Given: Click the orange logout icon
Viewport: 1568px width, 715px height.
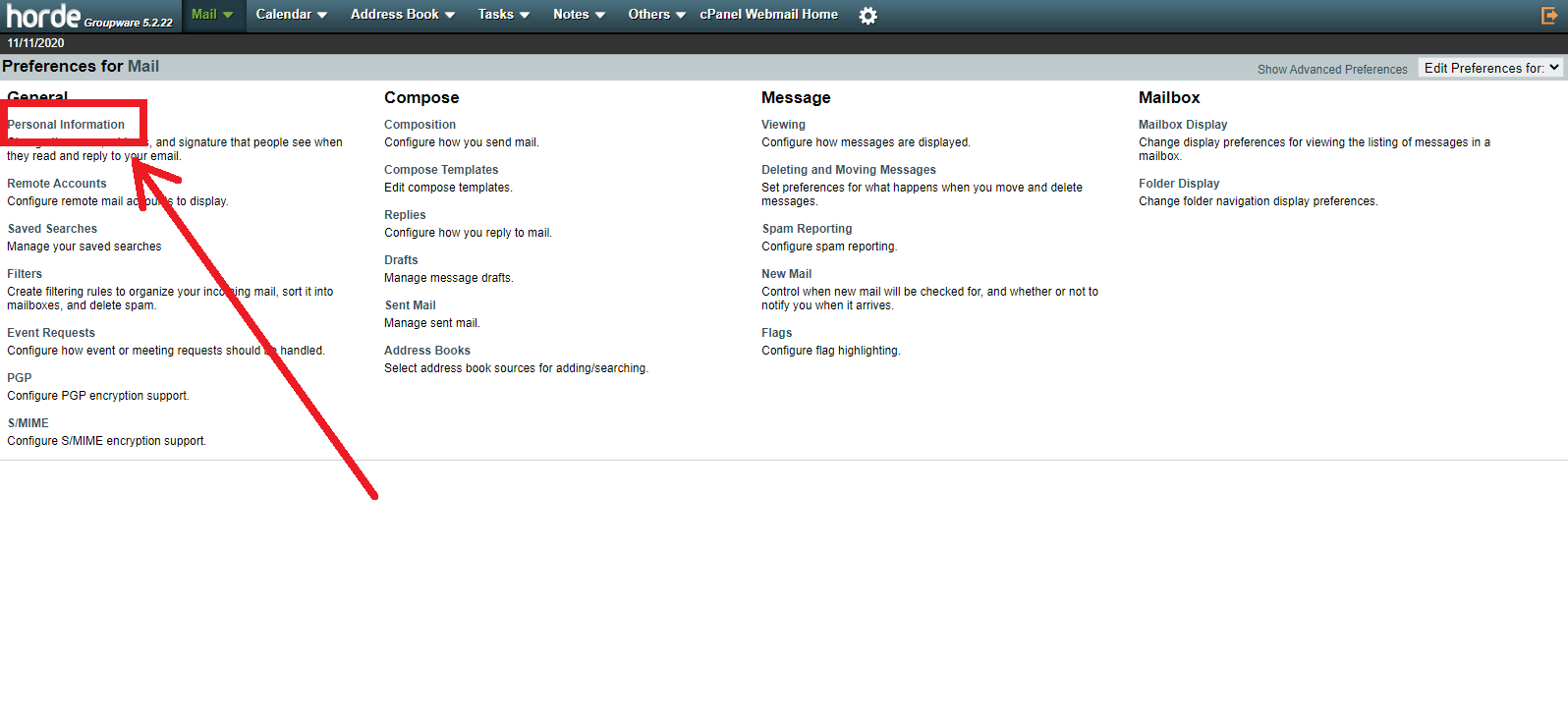Looking at the screenshot, I should click(1549, 16).
